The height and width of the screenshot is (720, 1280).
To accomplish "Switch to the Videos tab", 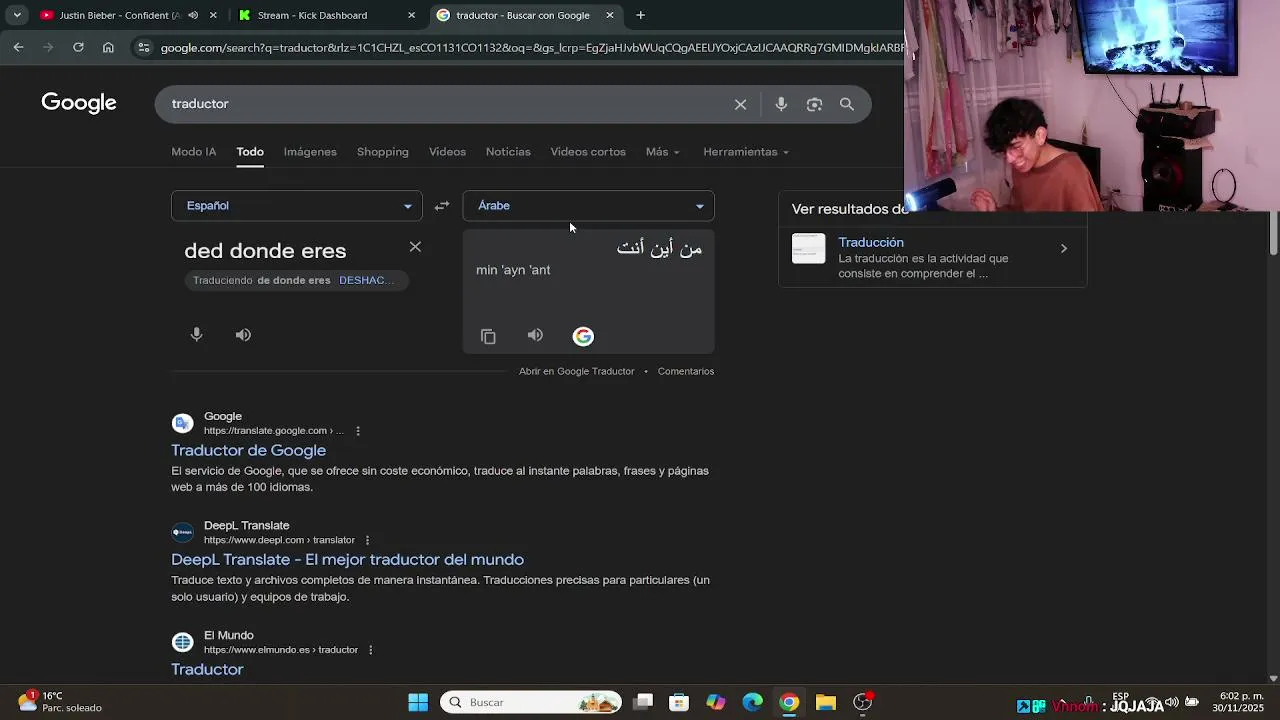I will (447, 152).
